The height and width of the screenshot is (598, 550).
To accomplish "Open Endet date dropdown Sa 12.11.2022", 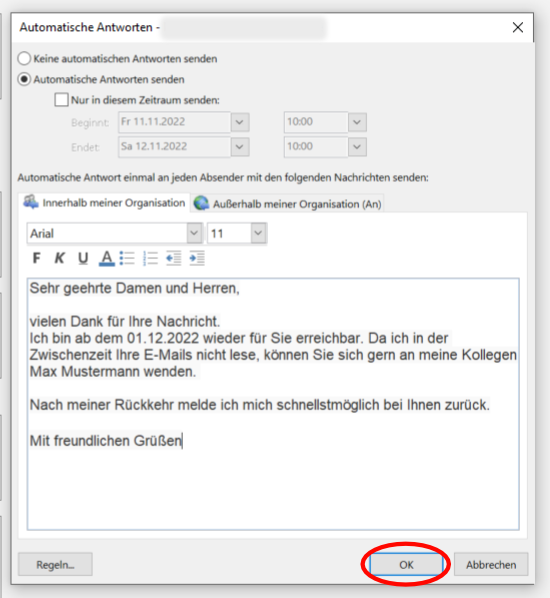I will [240, 147].
